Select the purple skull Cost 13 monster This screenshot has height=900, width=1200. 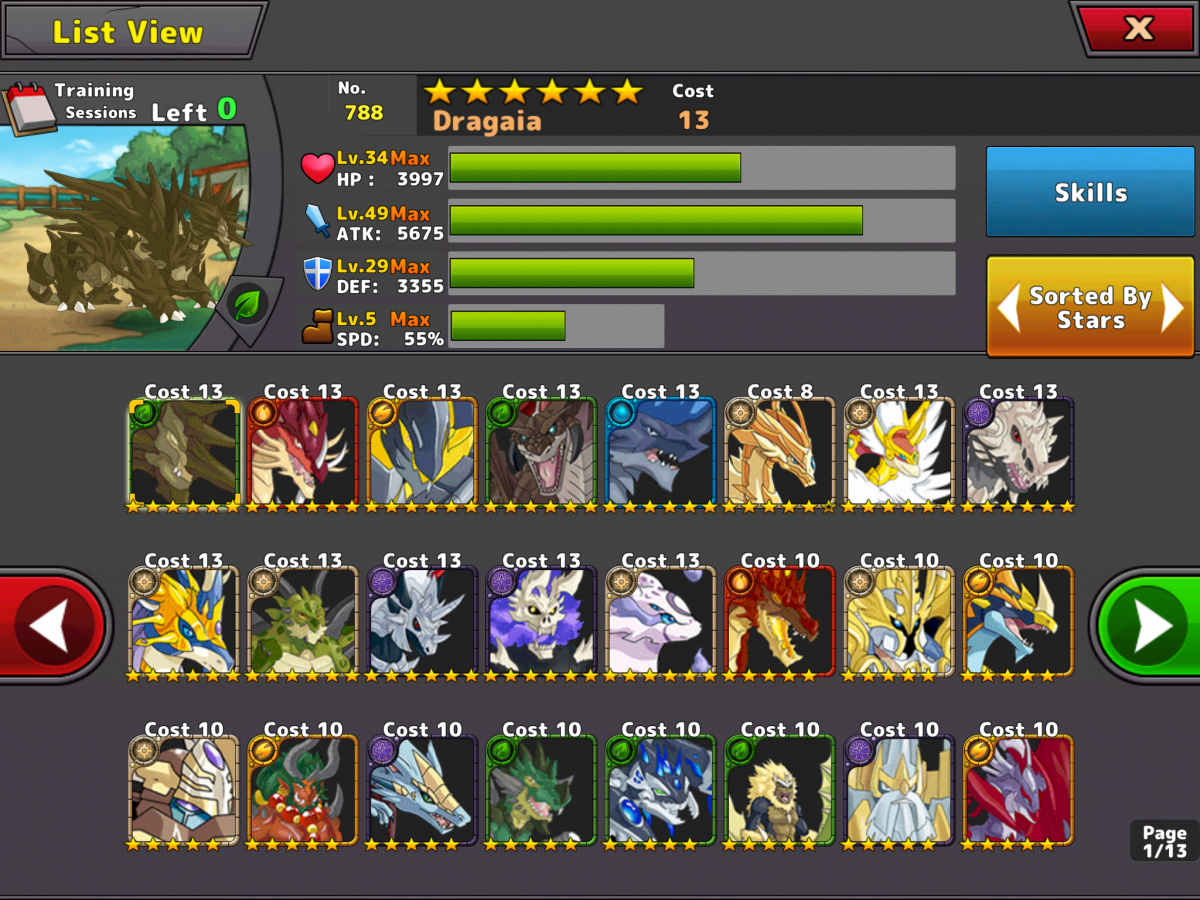tap(541, 621)
